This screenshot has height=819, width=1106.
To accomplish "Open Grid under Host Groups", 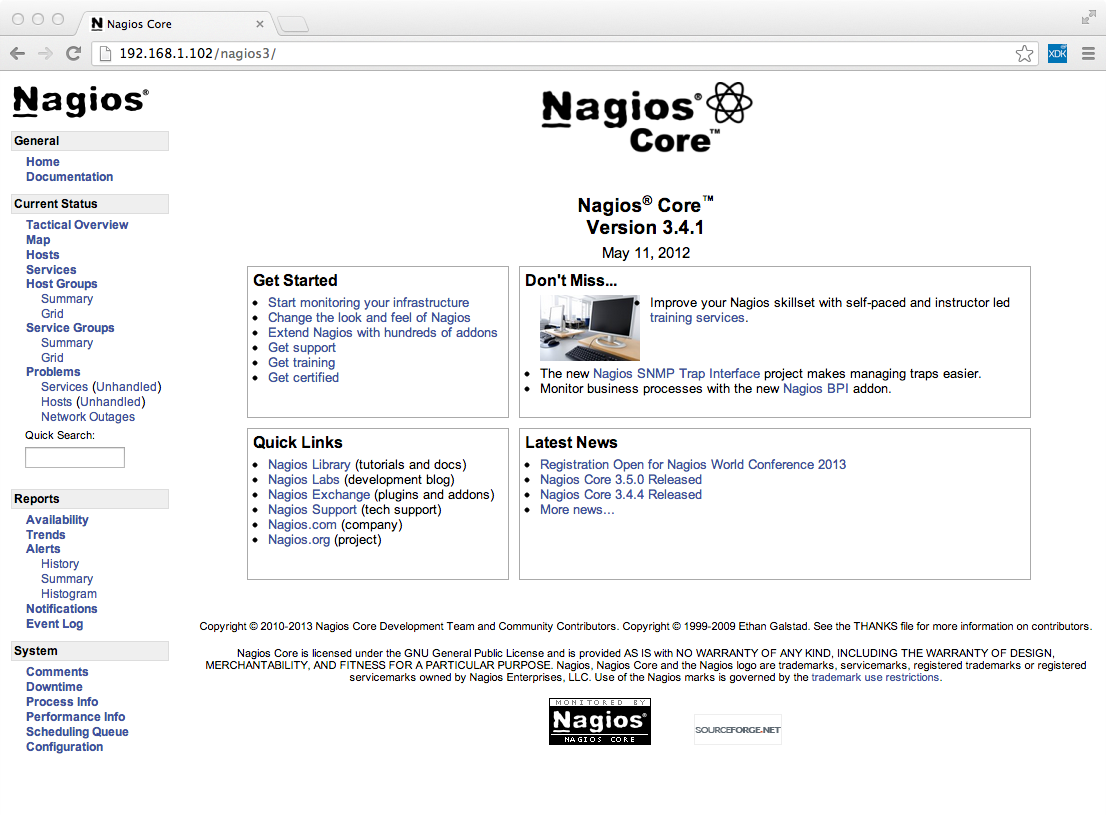I will tap(52, 313).
